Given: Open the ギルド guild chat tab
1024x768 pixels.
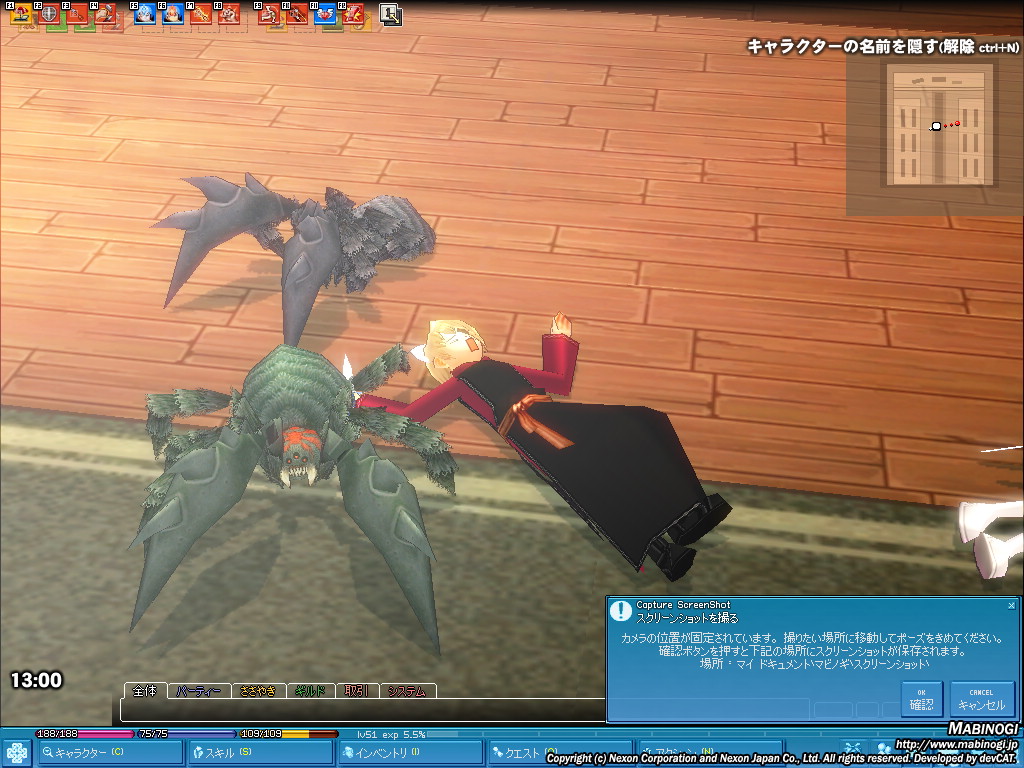Looking at the screenshot, I should pyautogui.click(x=310, y=691).
